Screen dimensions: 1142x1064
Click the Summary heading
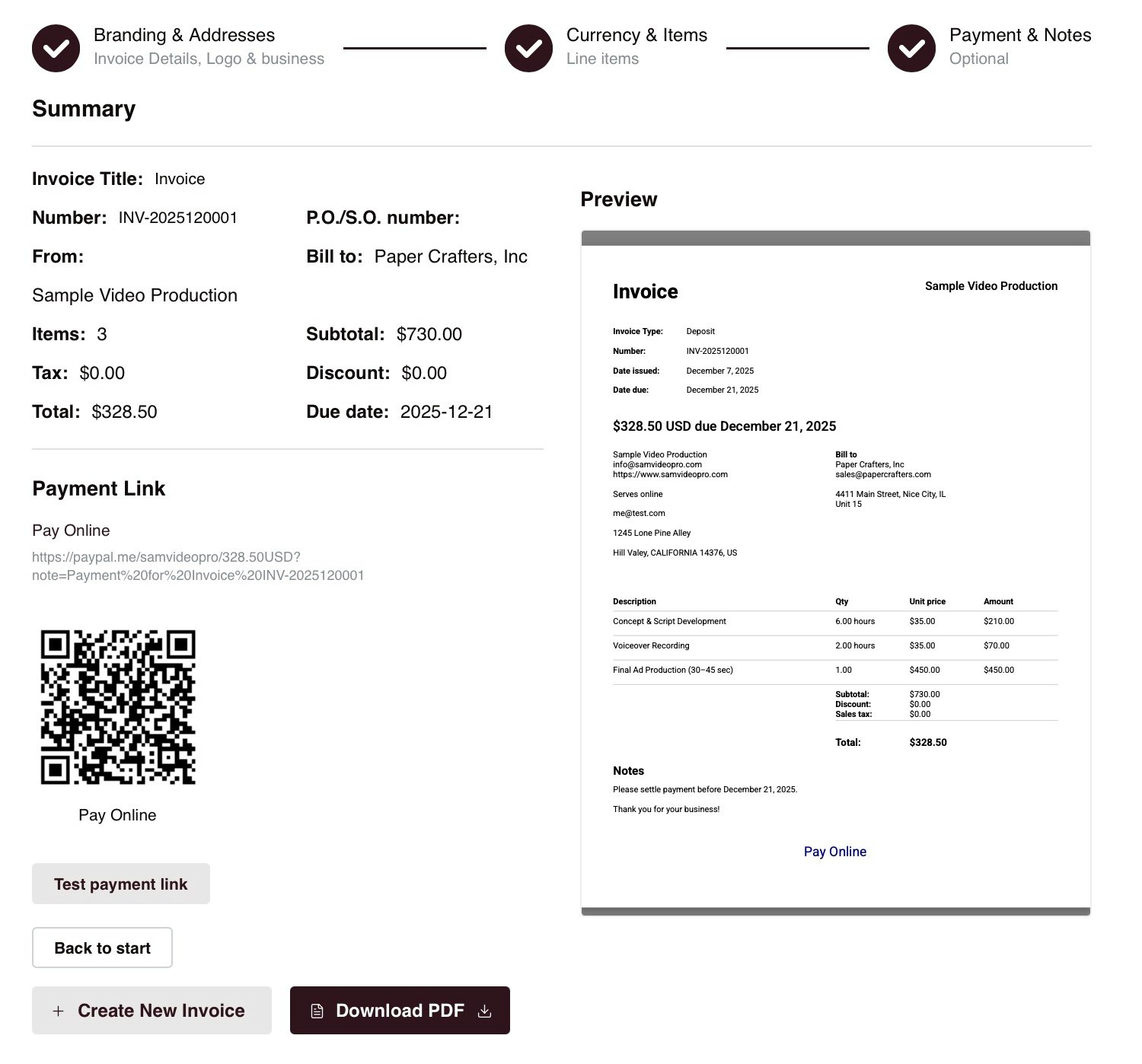point(83,109)
